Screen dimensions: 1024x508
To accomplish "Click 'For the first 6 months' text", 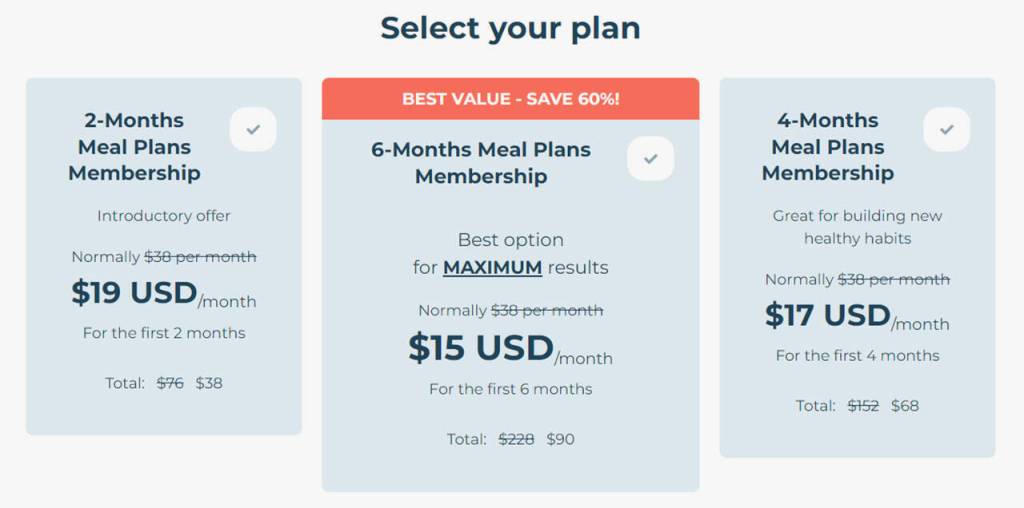I will 510,389.
